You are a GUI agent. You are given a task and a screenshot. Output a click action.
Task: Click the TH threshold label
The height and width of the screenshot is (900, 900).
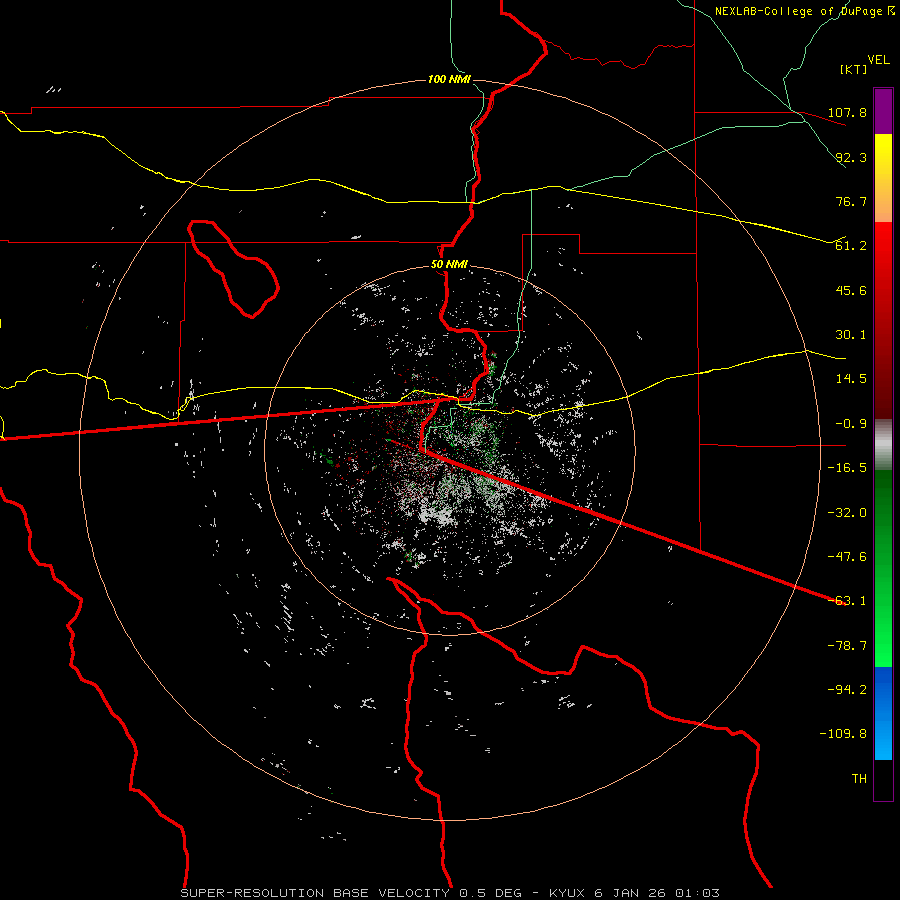[859, 779]
